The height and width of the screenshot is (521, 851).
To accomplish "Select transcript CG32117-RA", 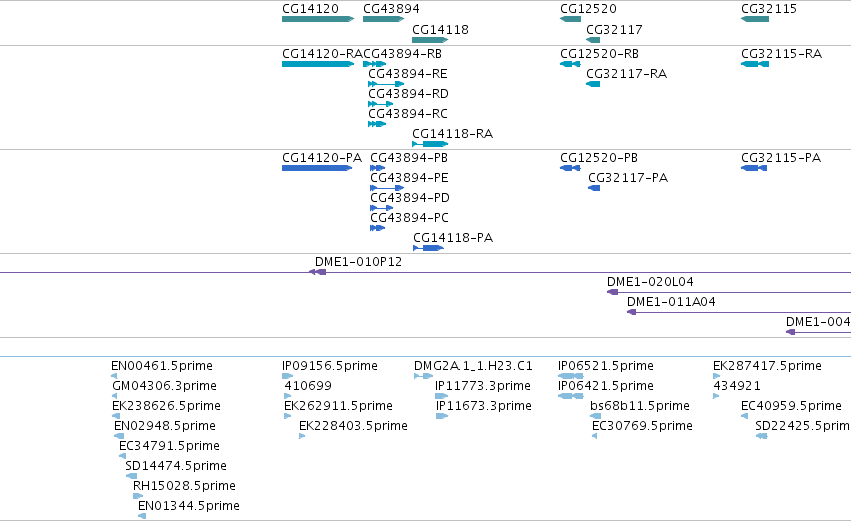I will click(593, 84).
